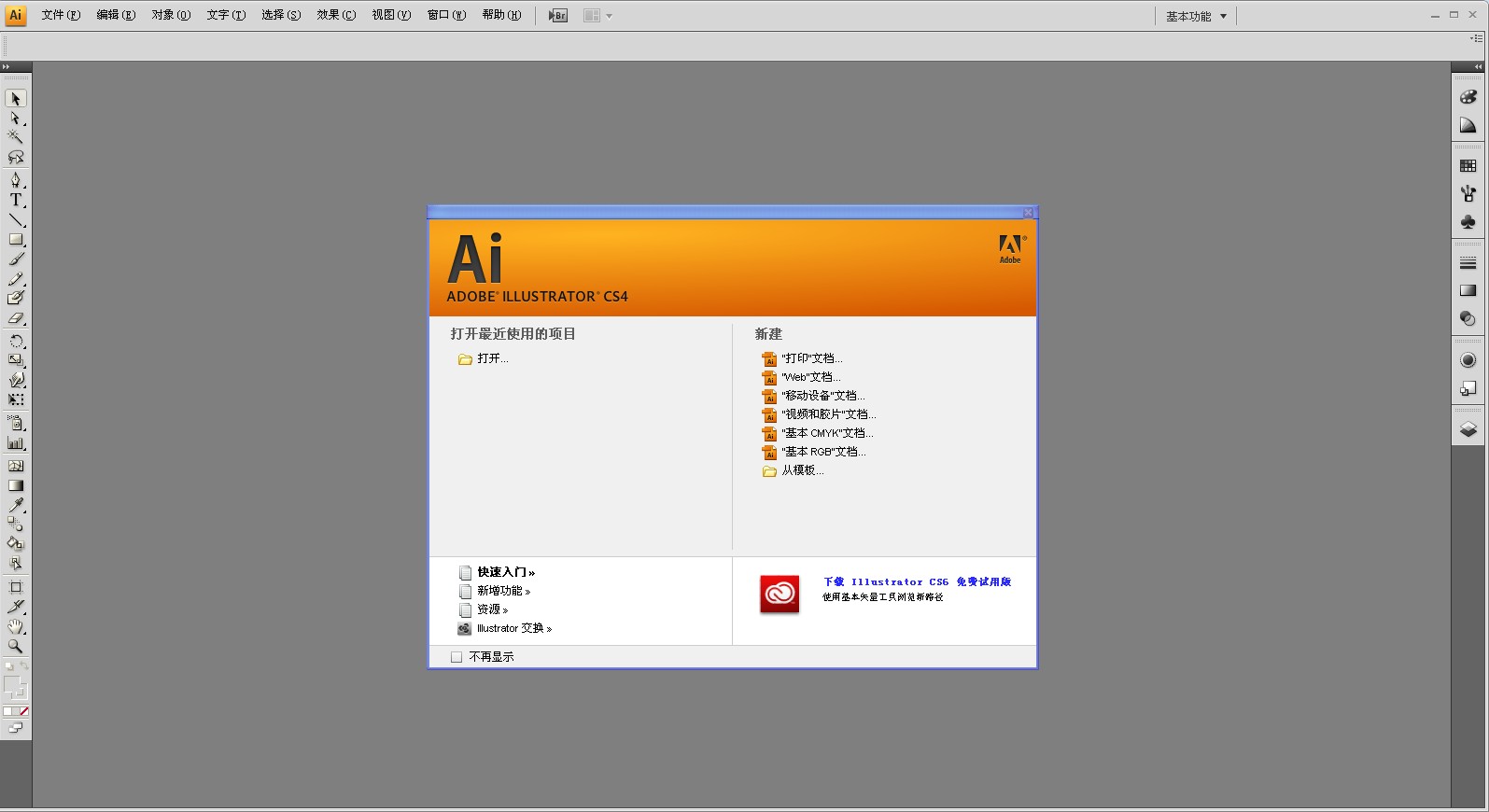Open the 文字(T) menu

coord(226,15)
